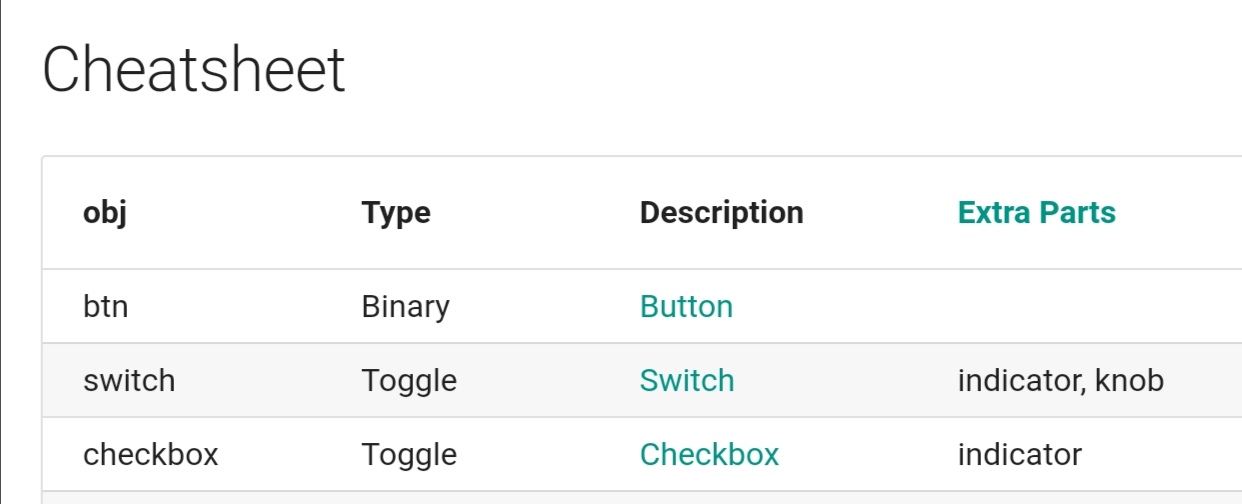The height and width of the screenshot is (504, 1242).
Task: Click the Binary type cell
Action: 405,306
